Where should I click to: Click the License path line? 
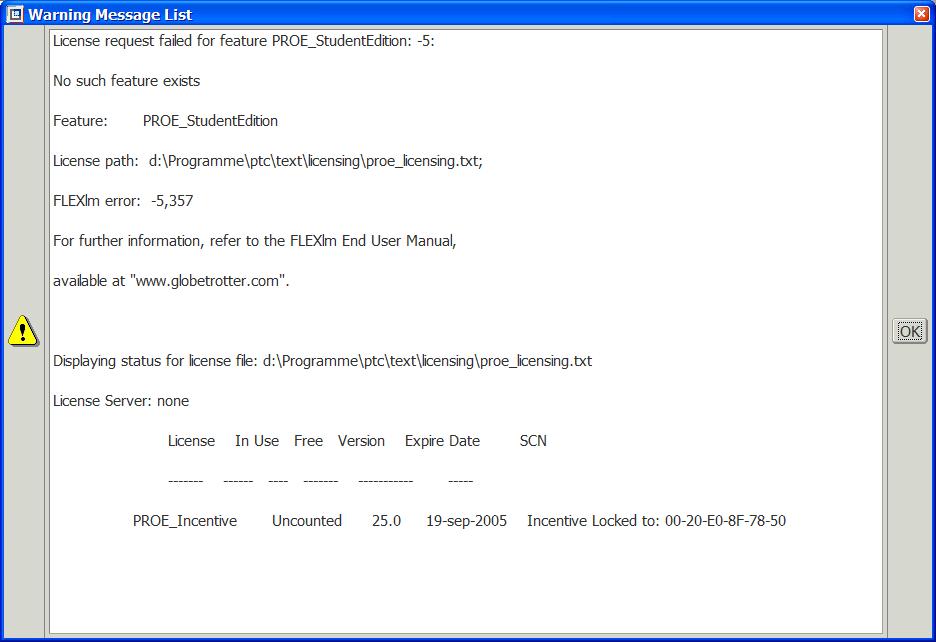click(x=267, y=161)
